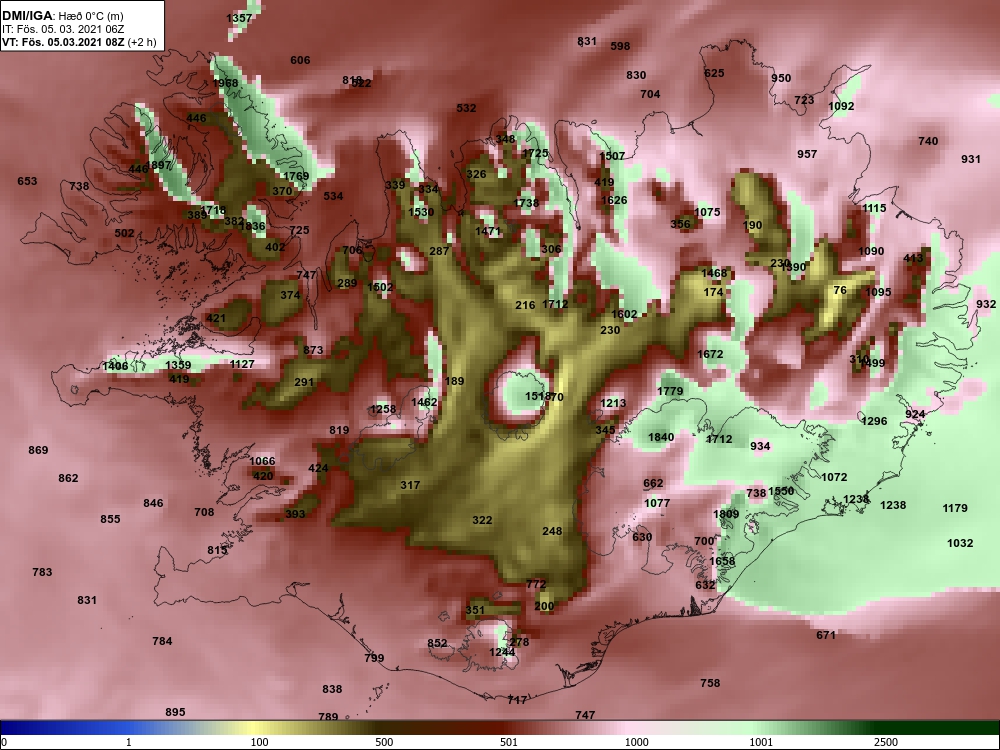Click the 1779 value on the glacier
1000x750 pixels.
pyautogui.click(x=670, y=391)
